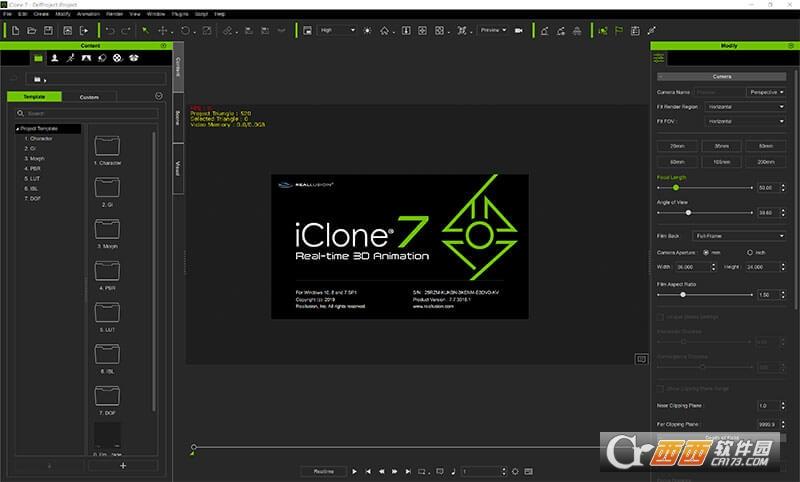Open the Media film-reel icon in Content panel
This screenshot has width=800, height=482.
(118, 58)
